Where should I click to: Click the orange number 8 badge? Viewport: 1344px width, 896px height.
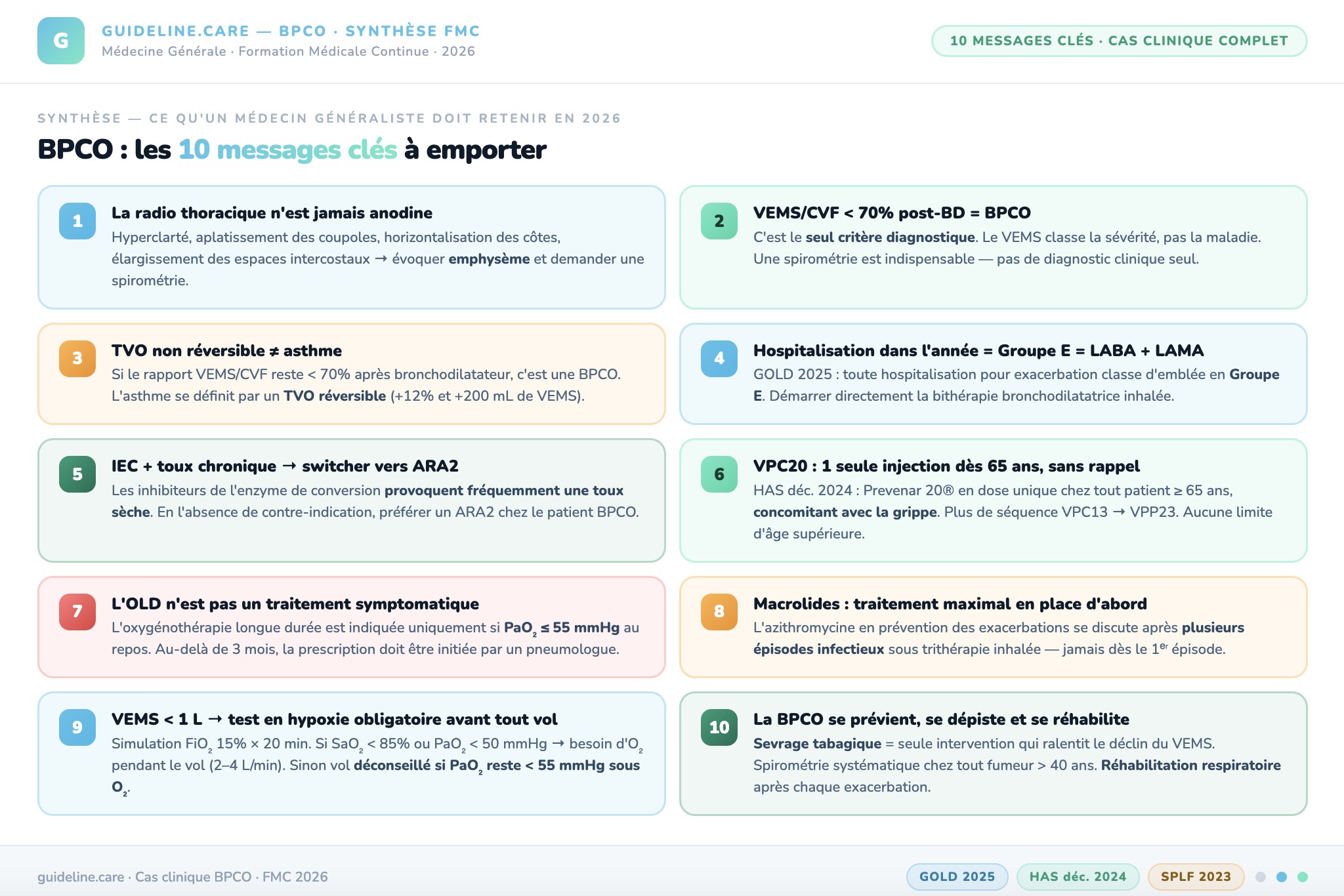coord(719,611)
